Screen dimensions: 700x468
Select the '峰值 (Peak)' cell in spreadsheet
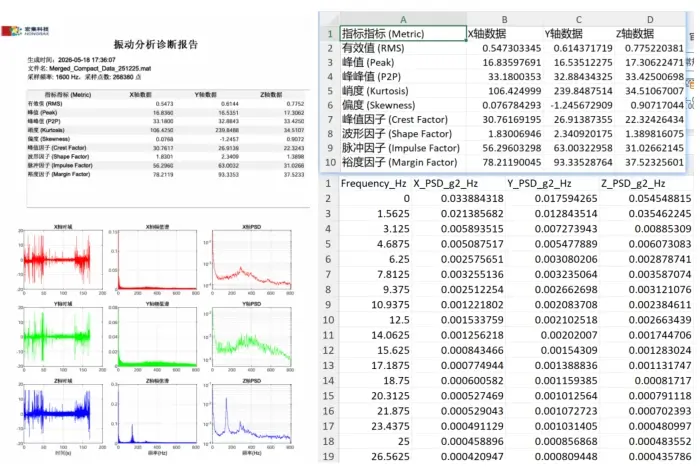[x=403, y=62]
